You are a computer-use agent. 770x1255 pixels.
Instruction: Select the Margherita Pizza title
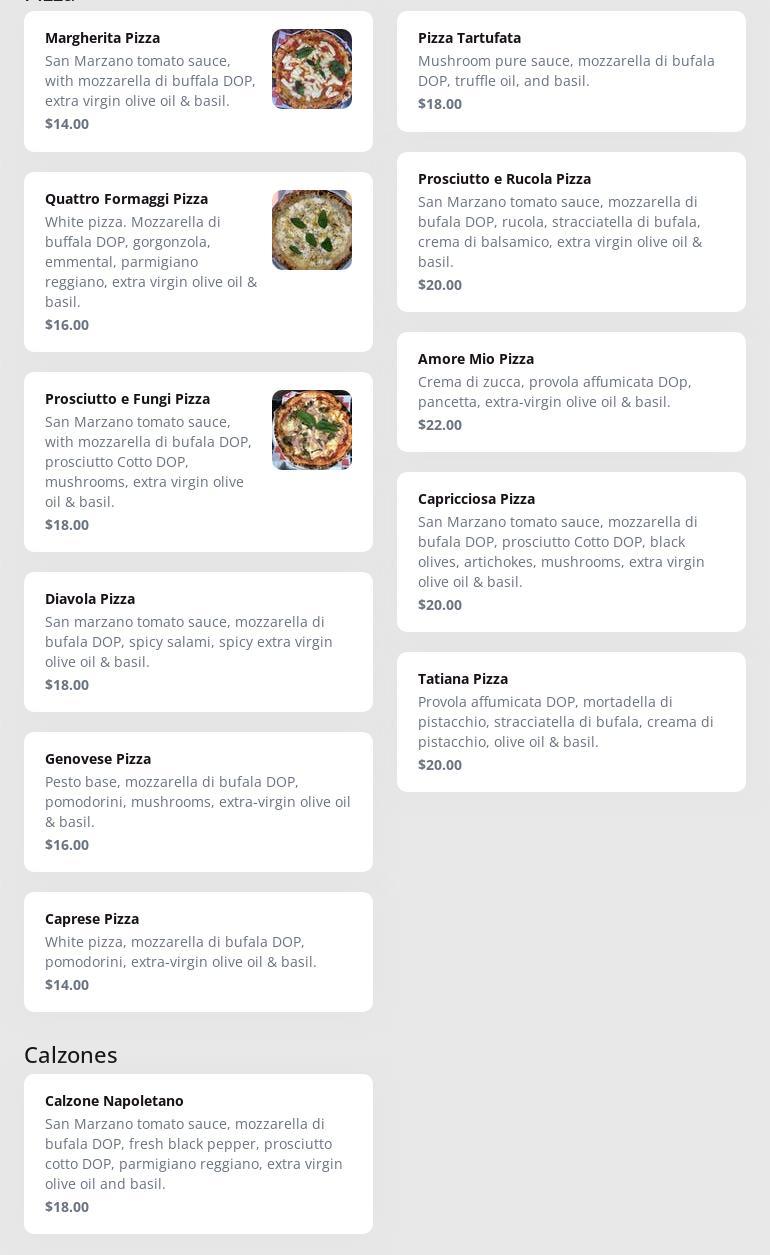pos(102,38)
